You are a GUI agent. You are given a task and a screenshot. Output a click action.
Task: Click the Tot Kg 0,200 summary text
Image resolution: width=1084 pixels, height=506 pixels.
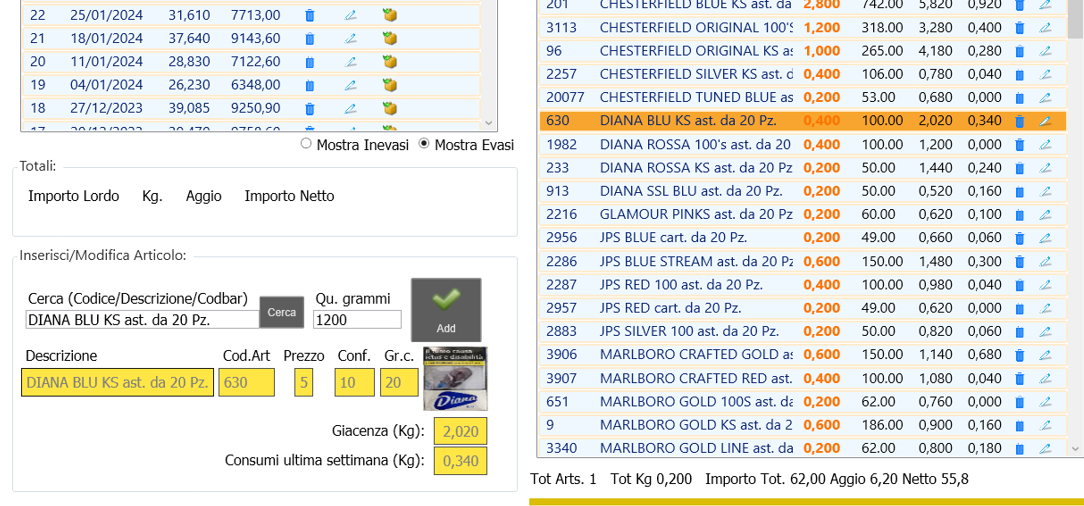pos(652,478)
